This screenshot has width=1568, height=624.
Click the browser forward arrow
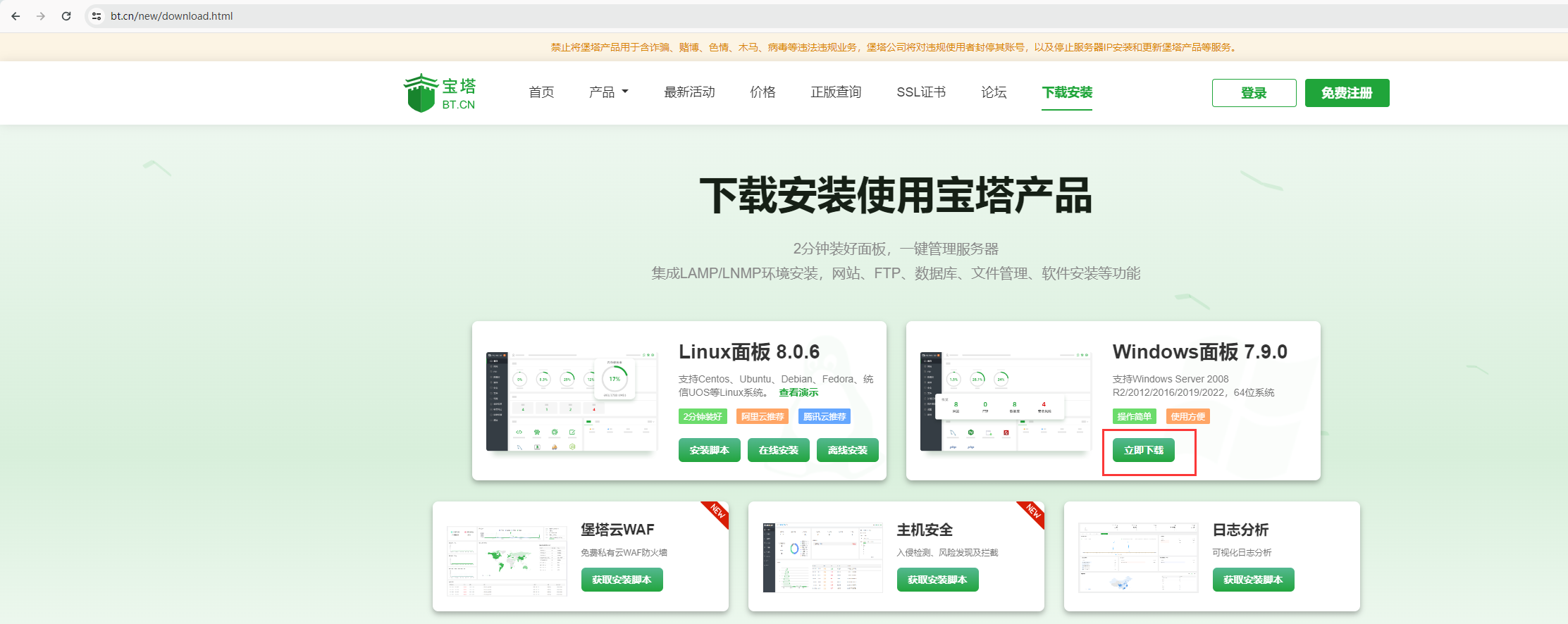41,15
